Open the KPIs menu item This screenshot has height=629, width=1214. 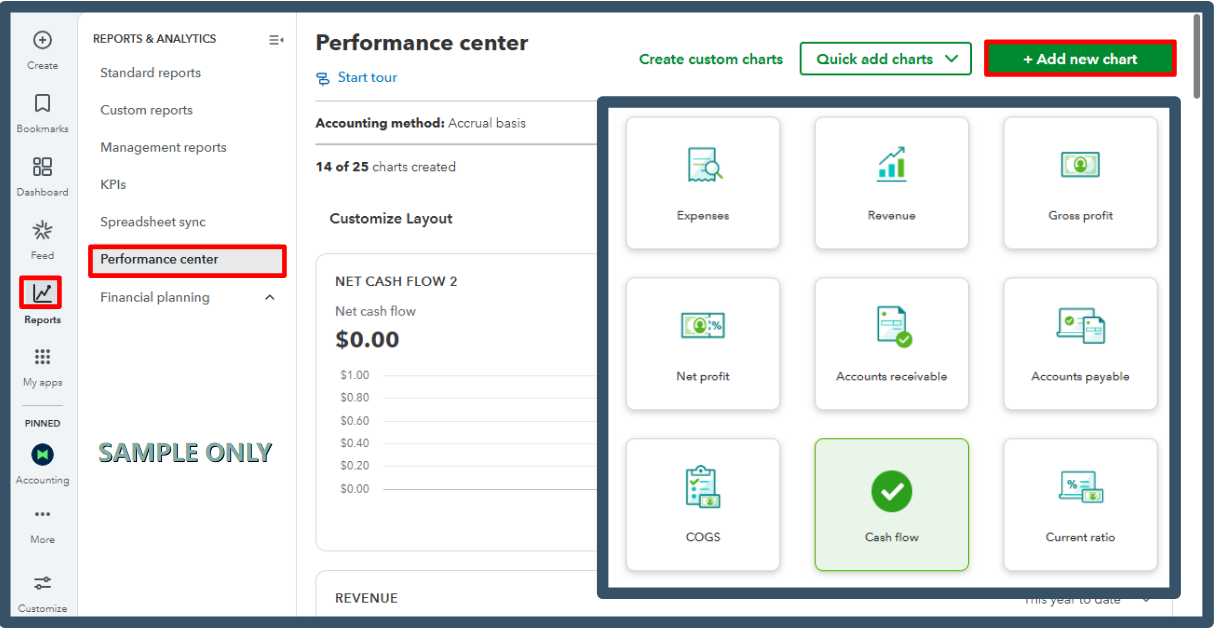(x=113, y=185)
